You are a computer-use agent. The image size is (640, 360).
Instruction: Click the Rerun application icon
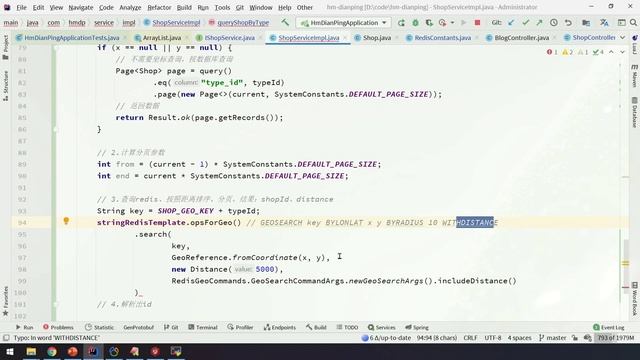[x=401, y=23]
